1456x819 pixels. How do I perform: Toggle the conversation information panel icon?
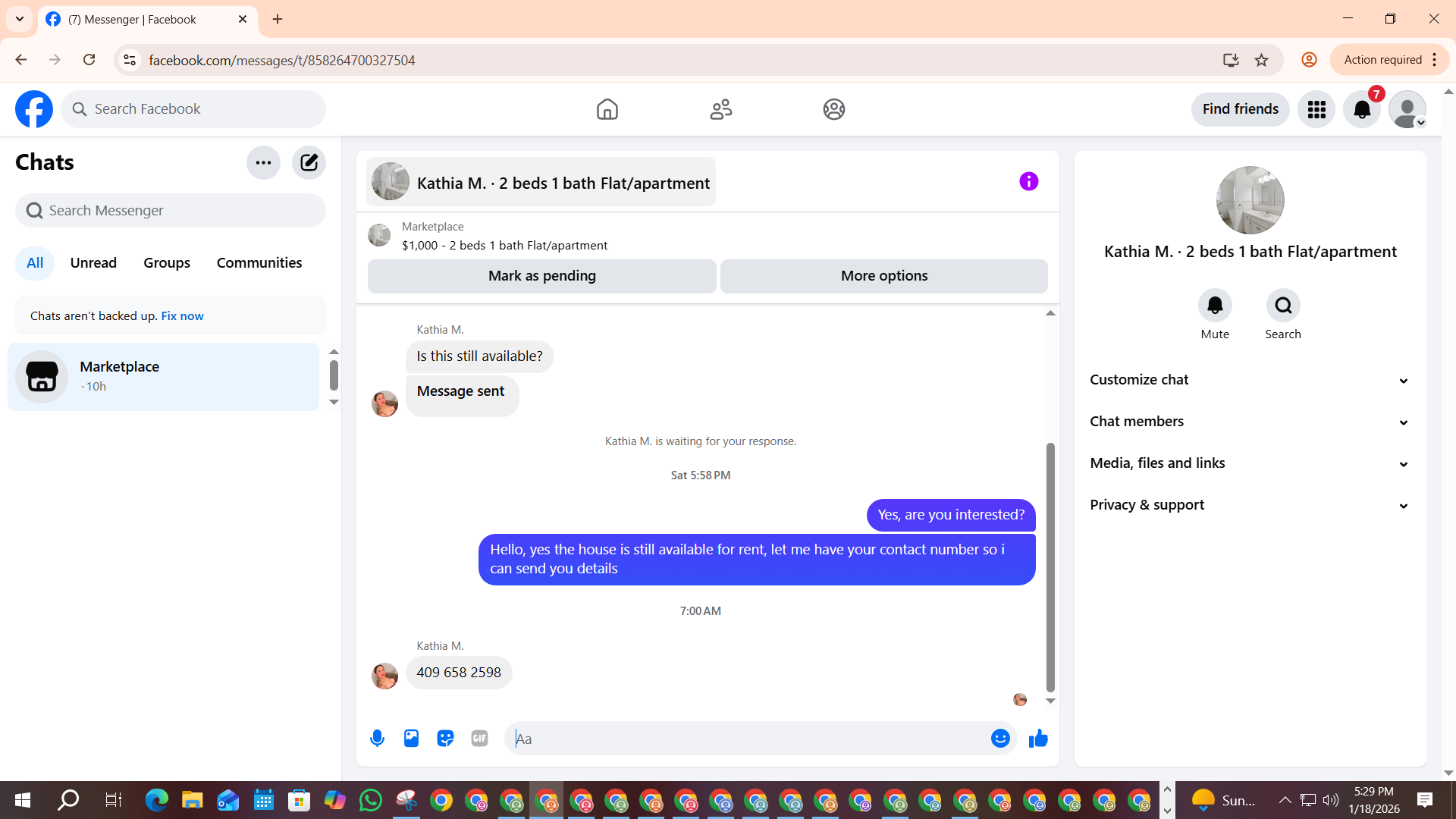[1028, 181]
